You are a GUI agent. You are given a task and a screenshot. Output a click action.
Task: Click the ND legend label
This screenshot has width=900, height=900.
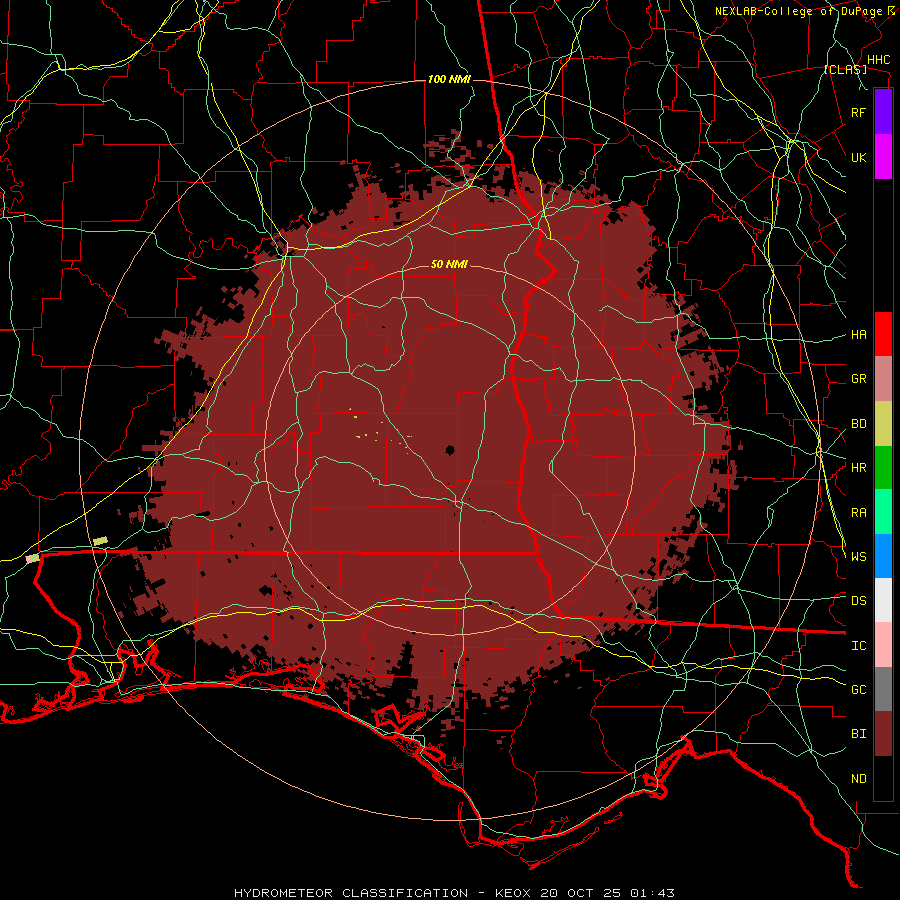[858, 779]
